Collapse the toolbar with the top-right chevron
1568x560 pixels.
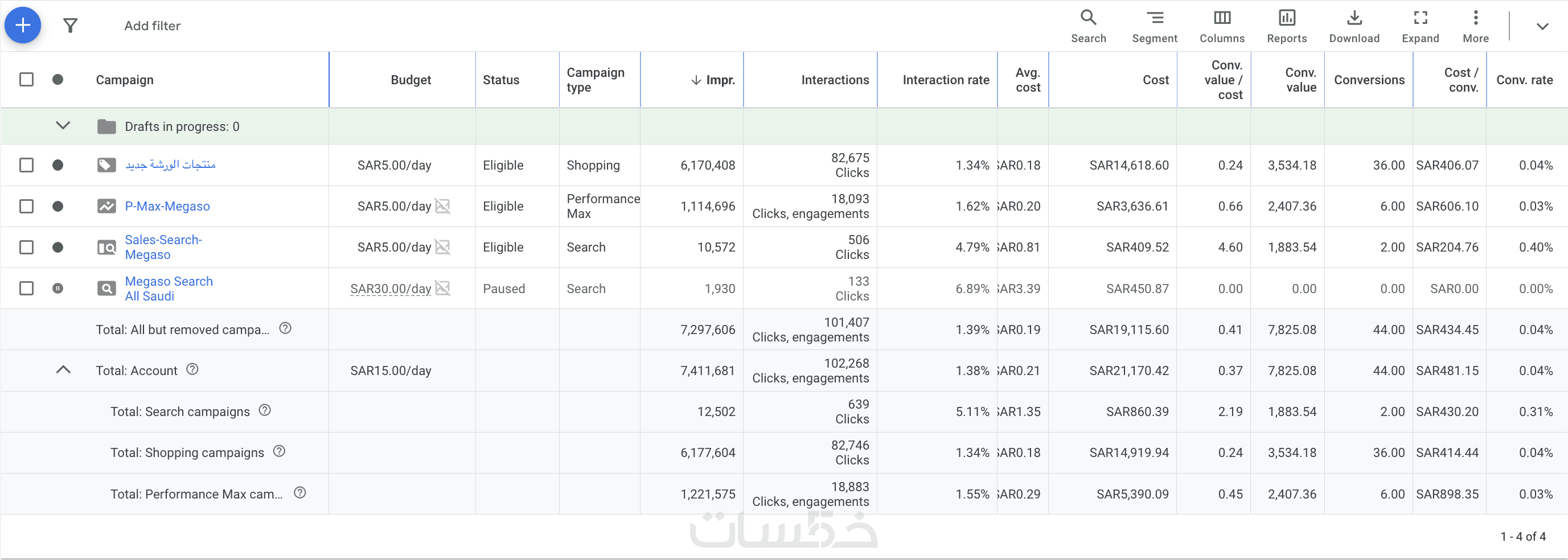click(x=1542, y=26)
